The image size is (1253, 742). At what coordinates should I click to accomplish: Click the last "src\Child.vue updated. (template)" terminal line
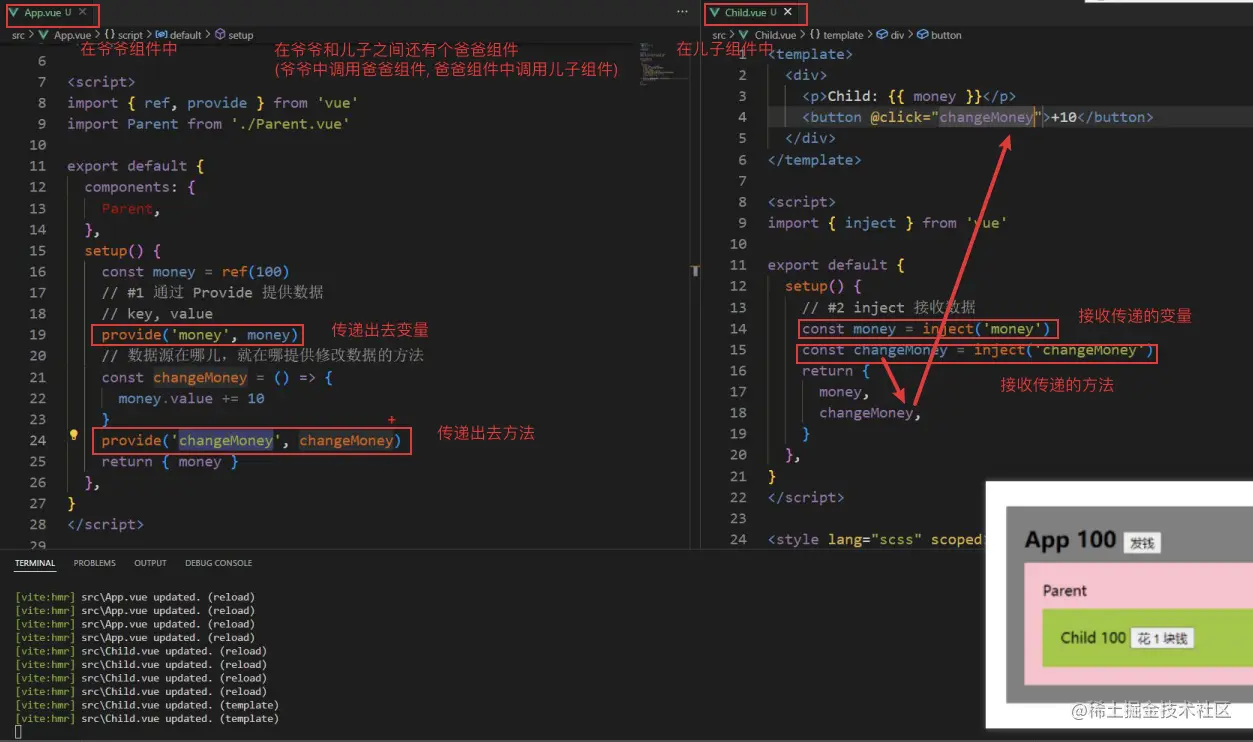click(147, 718)
